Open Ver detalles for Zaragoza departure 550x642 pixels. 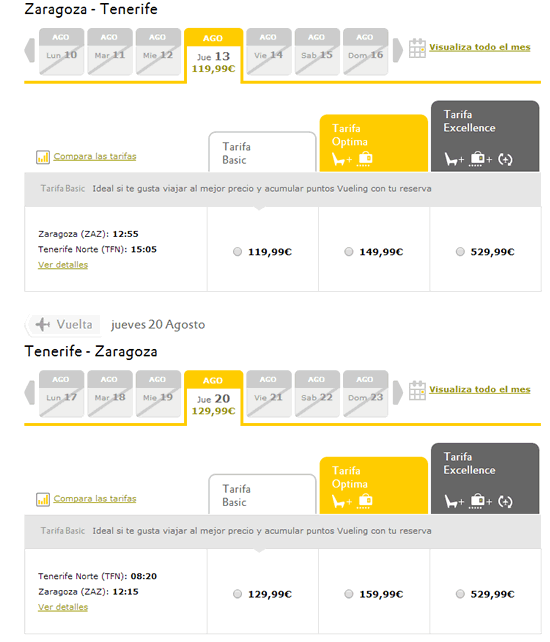click(63, 265)
